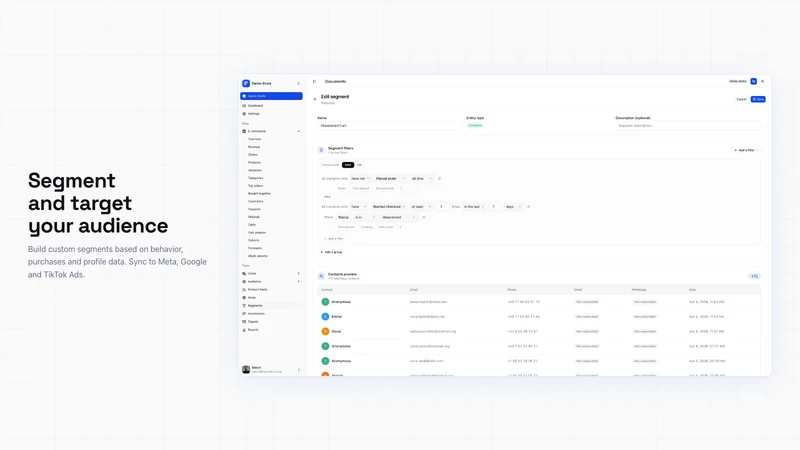Click the Costs icon under Tools
The image size is (800, 450).
pos(244,273)
